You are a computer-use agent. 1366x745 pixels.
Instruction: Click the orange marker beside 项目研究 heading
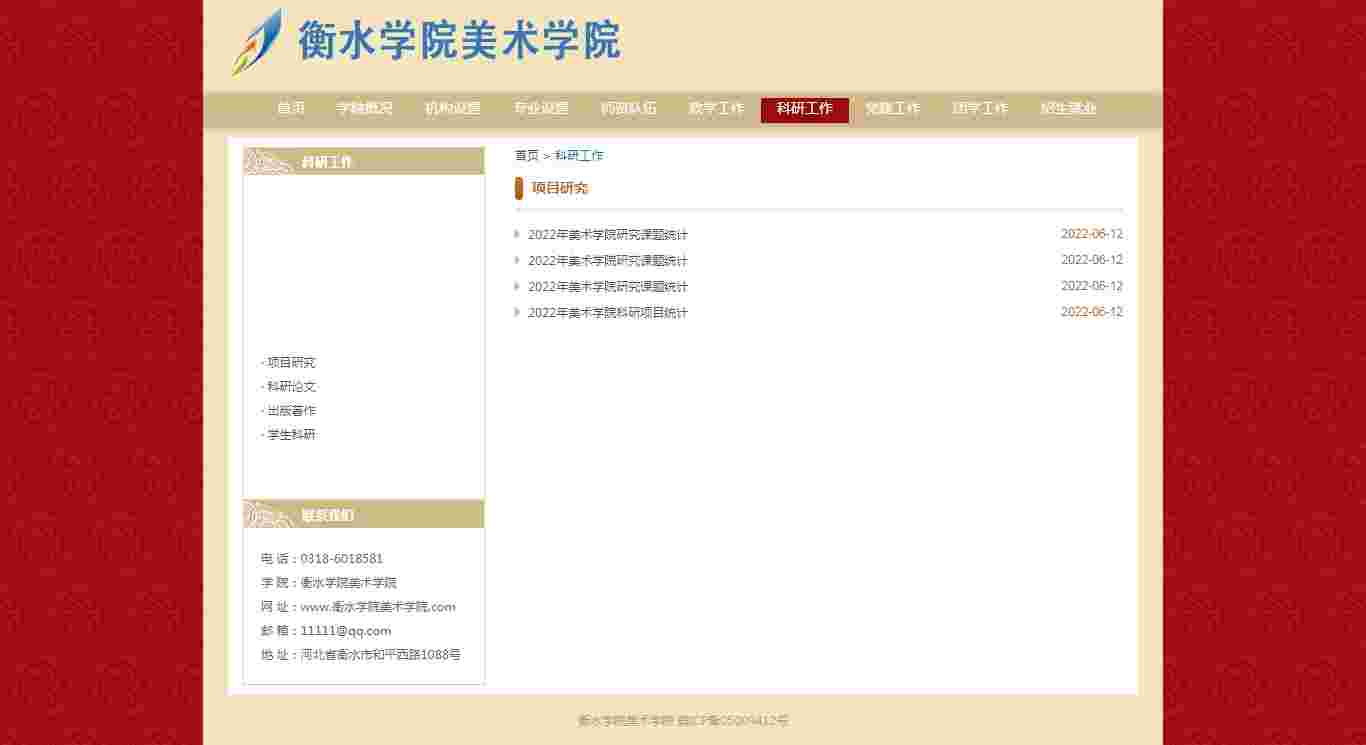tap(519, 188)
